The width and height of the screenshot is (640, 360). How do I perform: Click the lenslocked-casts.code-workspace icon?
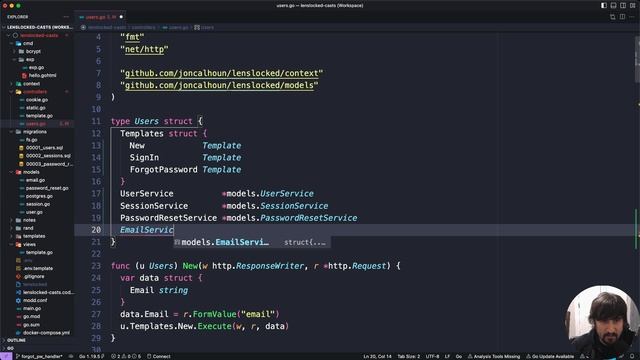click(18, 292)
